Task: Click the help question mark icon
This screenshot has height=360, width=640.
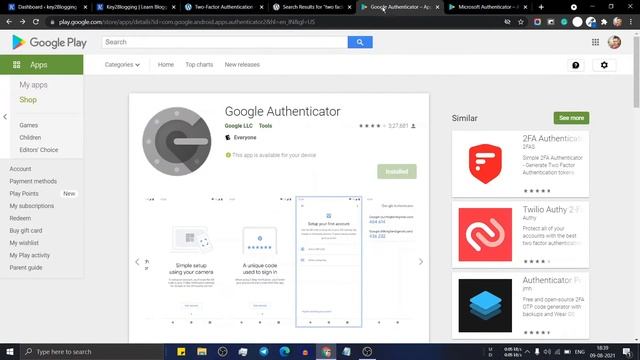Action: [576, 65]
